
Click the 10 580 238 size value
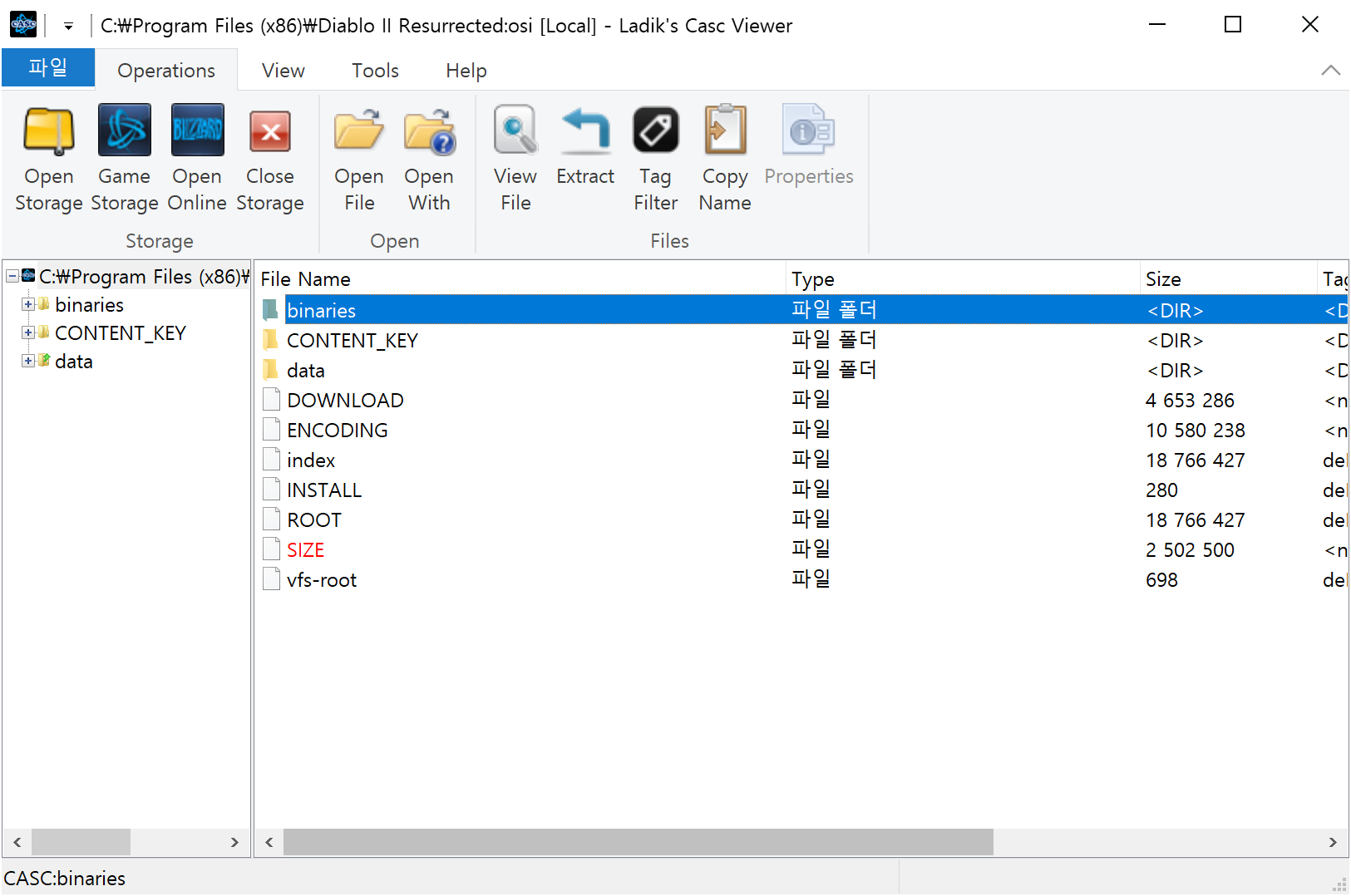pos(1196,431)
